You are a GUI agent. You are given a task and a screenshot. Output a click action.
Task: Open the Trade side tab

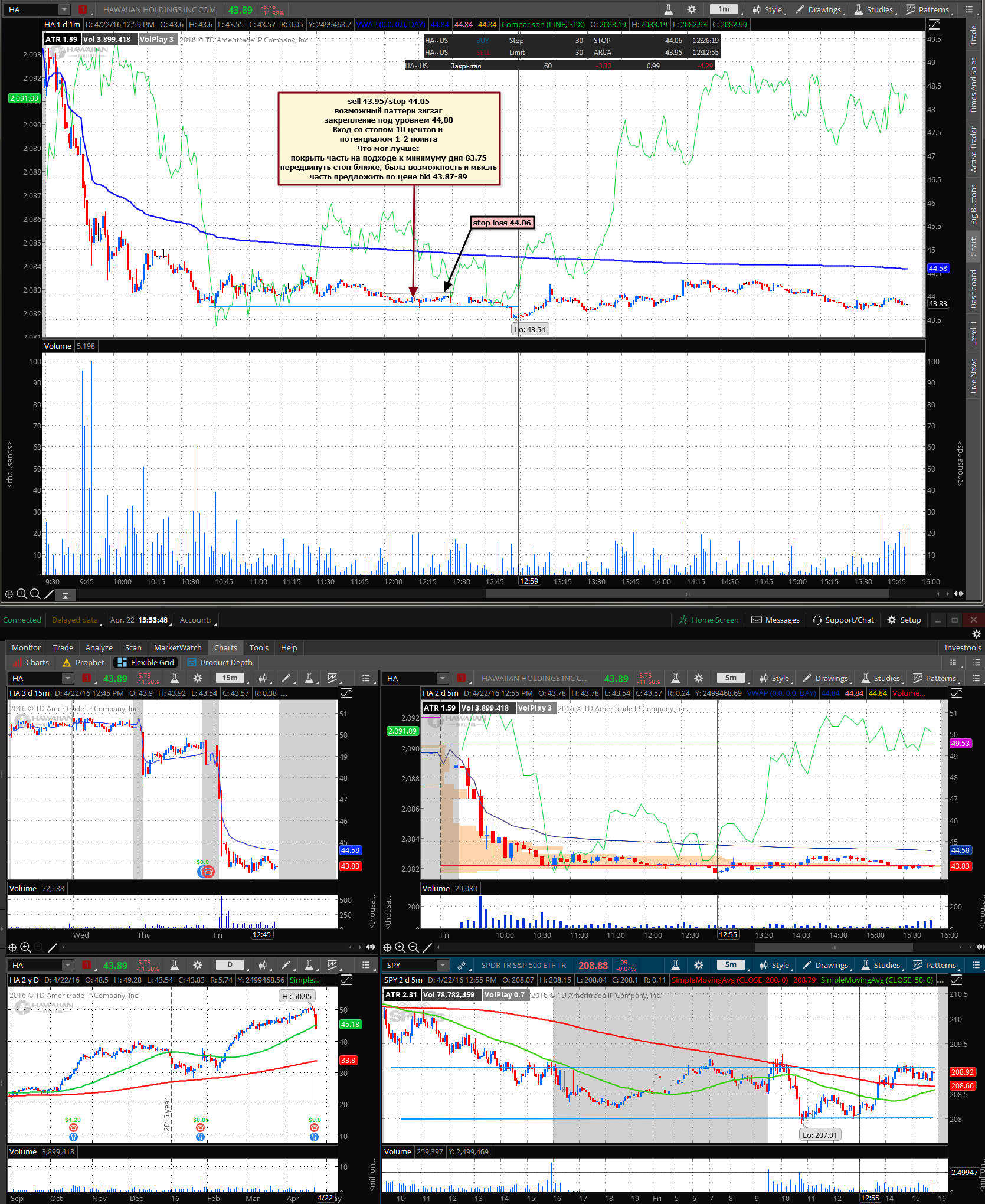[x=973, y=35]
